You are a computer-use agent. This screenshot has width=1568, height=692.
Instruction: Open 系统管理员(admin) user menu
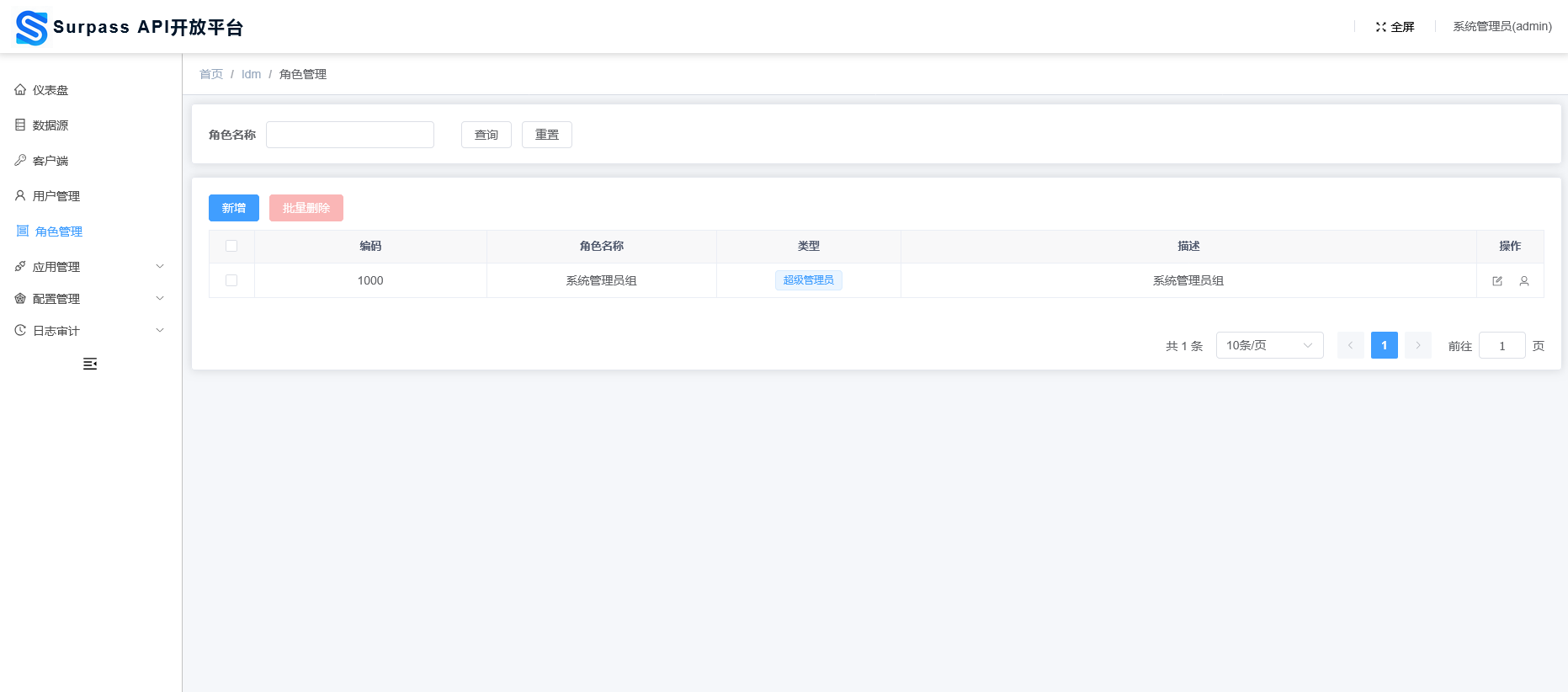pos(1502,27)
